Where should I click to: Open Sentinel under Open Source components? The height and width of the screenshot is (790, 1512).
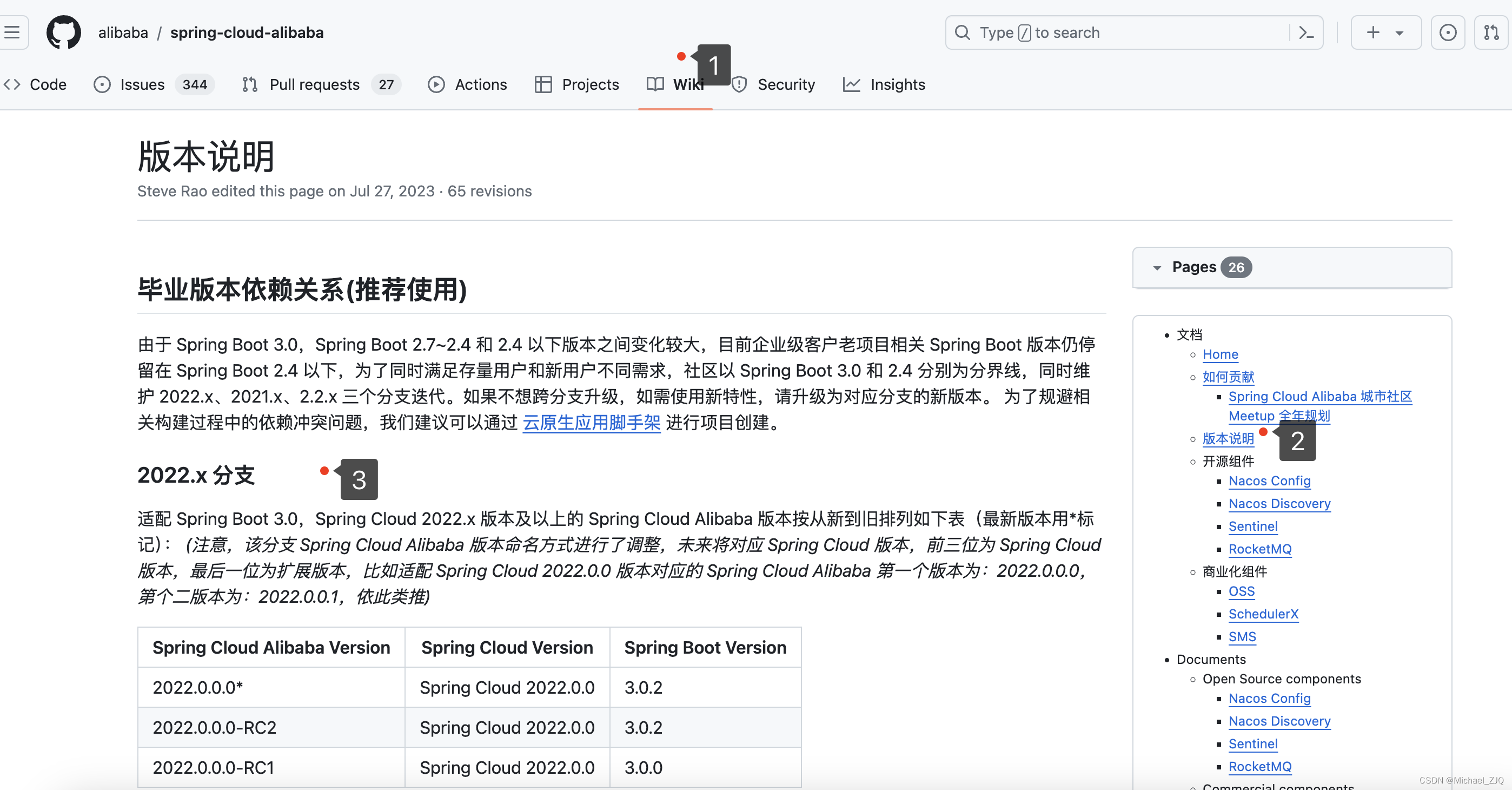point(1253,744)
